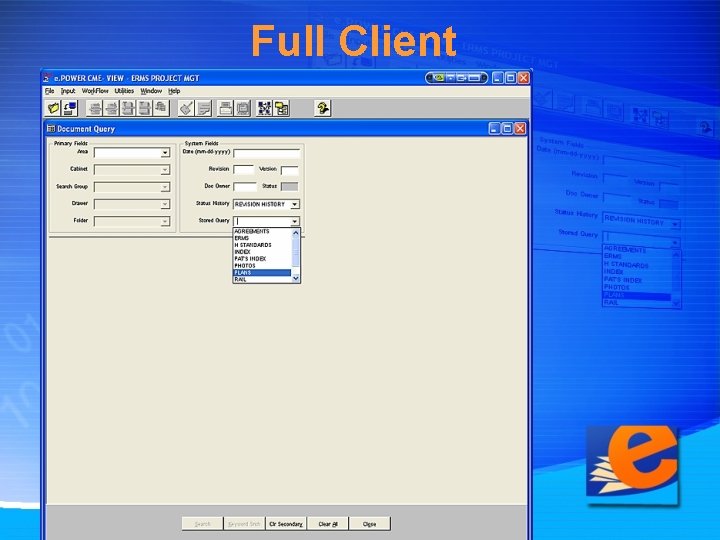Expand the Folder dropdown

click(x=165, y=221)
